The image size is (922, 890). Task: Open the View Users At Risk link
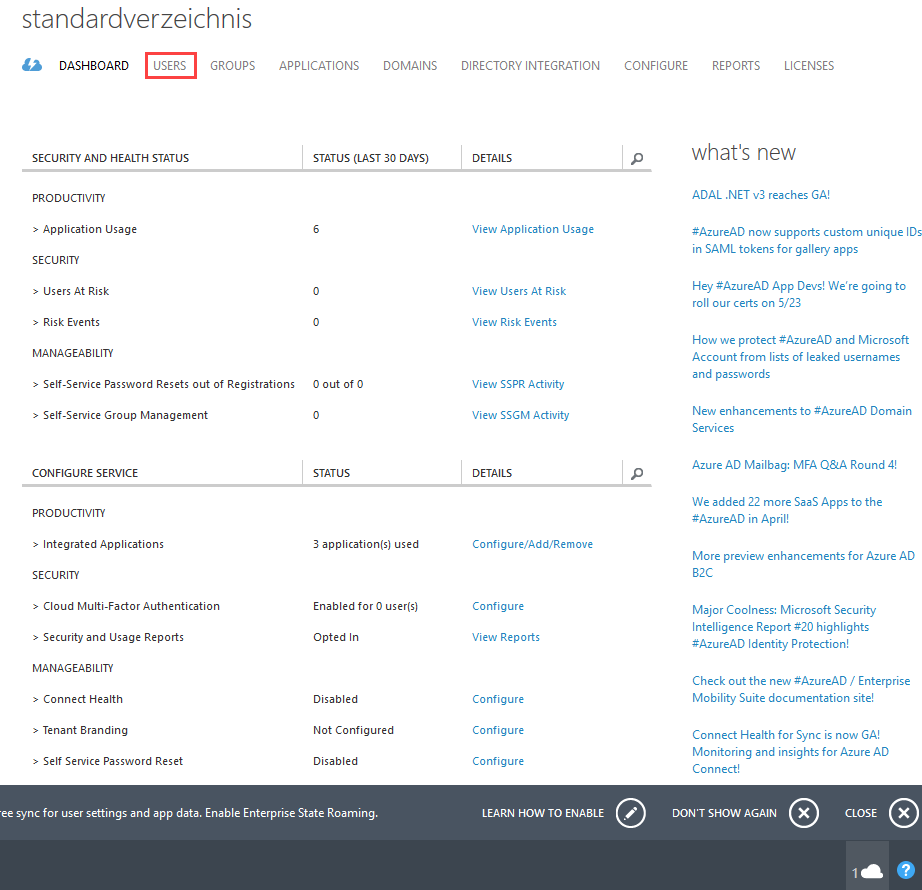519,291
